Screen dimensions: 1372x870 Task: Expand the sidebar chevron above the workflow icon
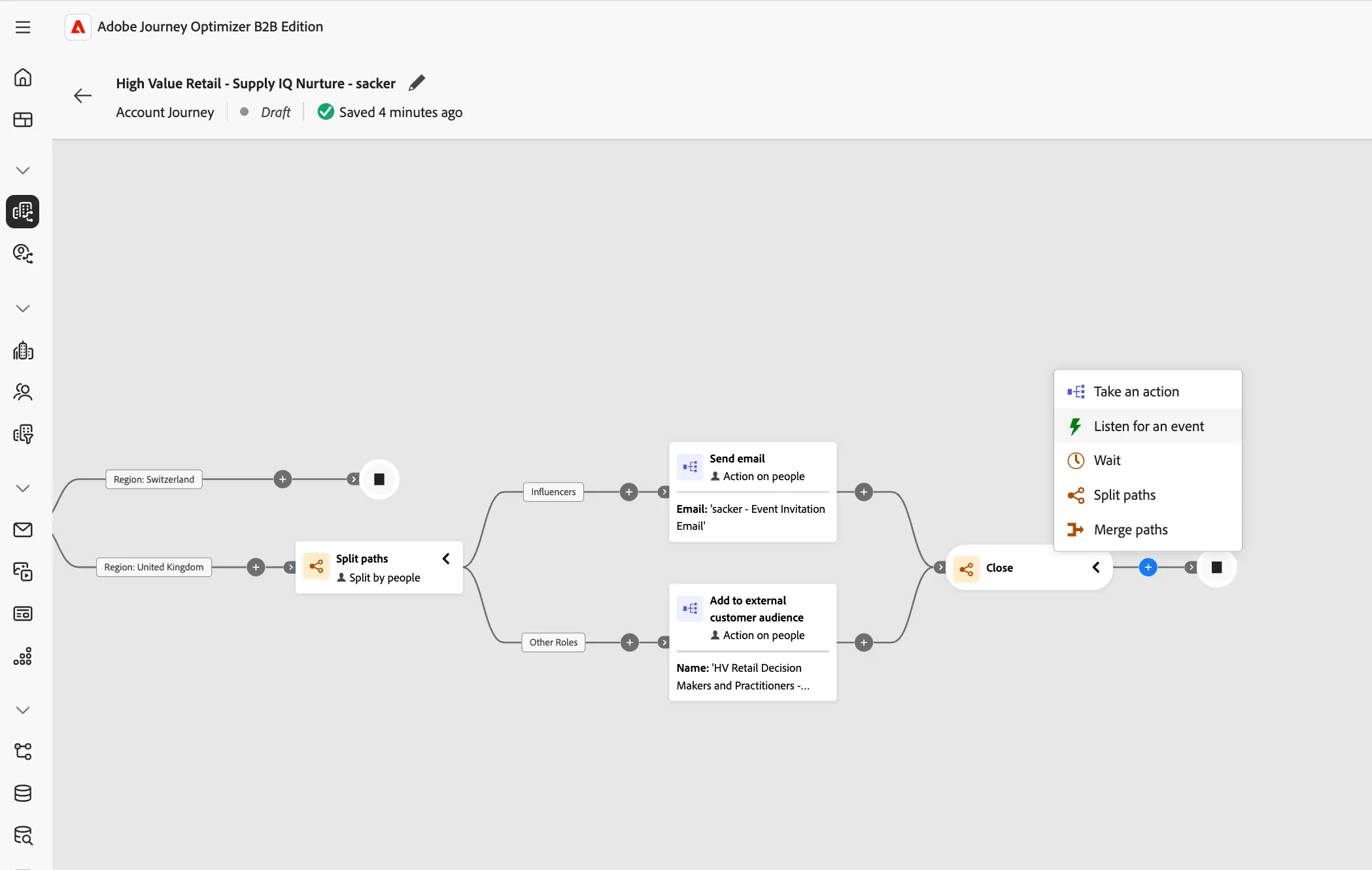[23, 710]
